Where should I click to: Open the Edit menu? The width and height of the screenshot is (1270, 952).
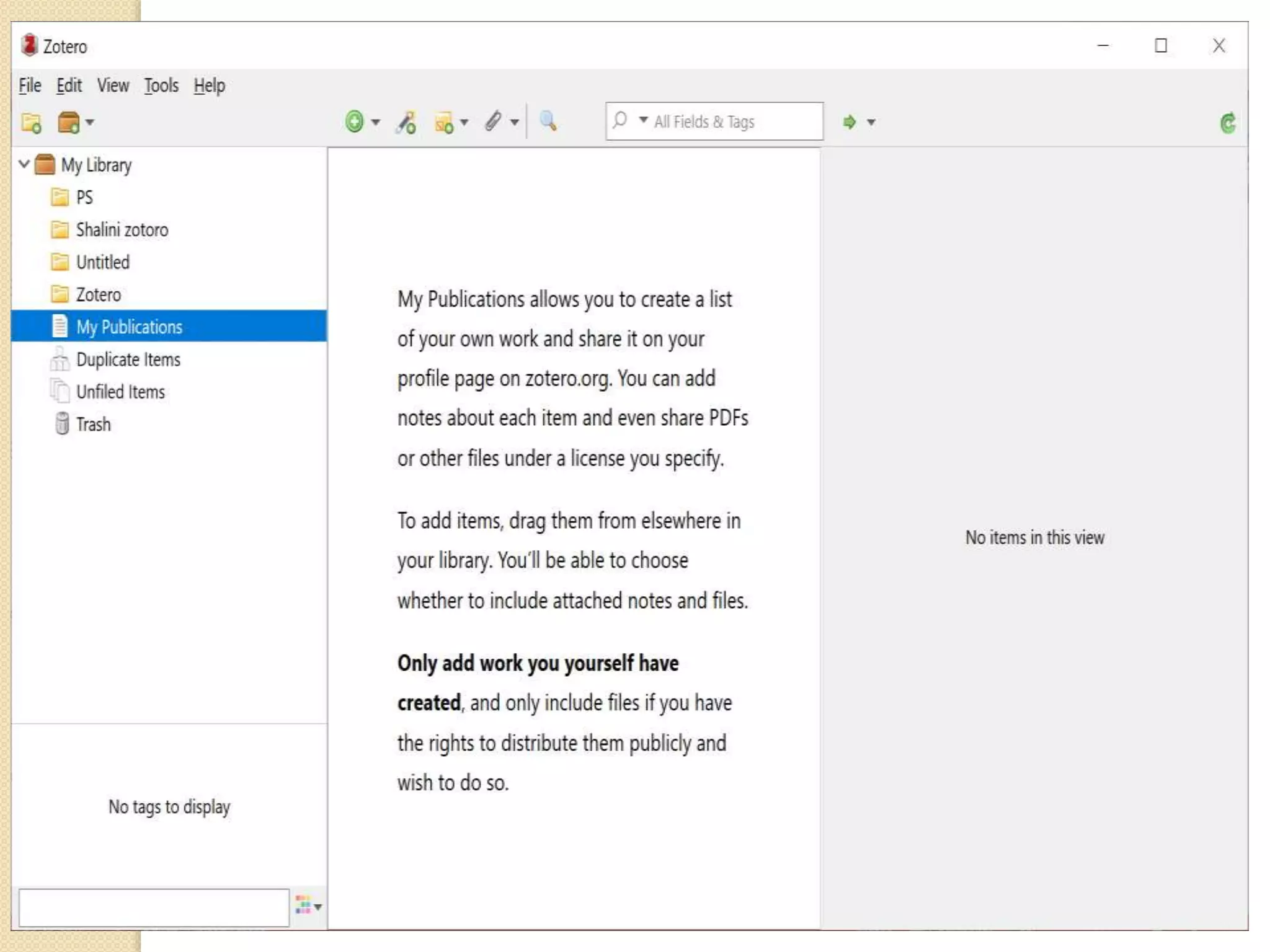coord(69,86)
